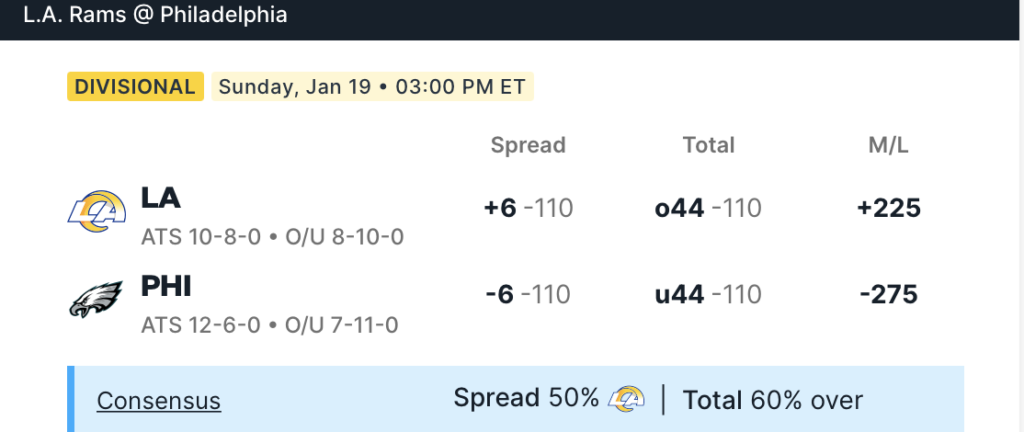Screen dimensions: 1024x432
Task: Open the Consensus link
Action: [158, 401]
